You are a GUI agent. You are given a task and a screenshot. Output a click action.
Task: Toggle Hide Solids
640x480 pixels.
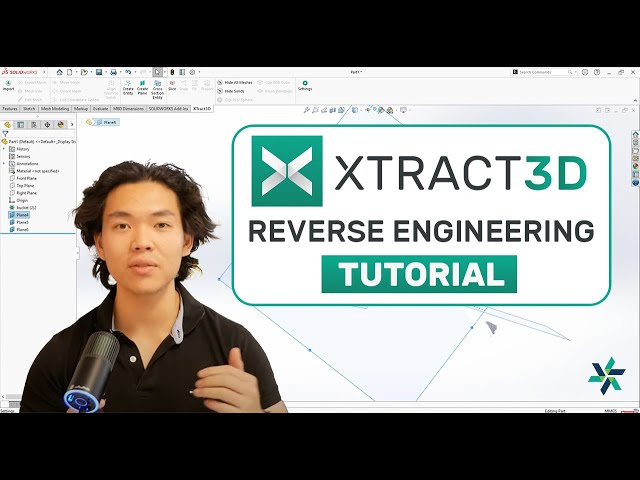[231, 91]
